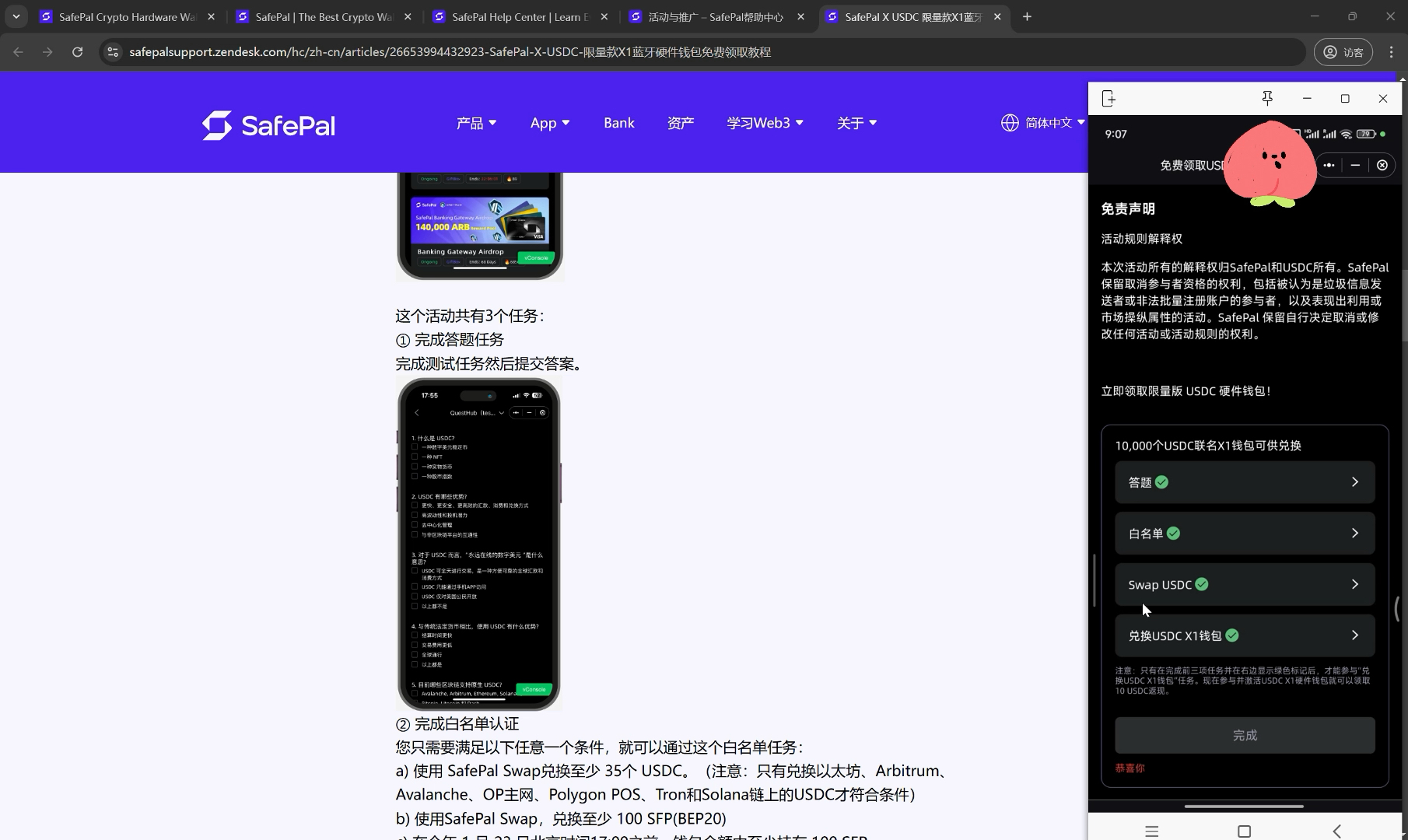
Task: Open the 资产 menu item
Action: (x=681, y=123)
